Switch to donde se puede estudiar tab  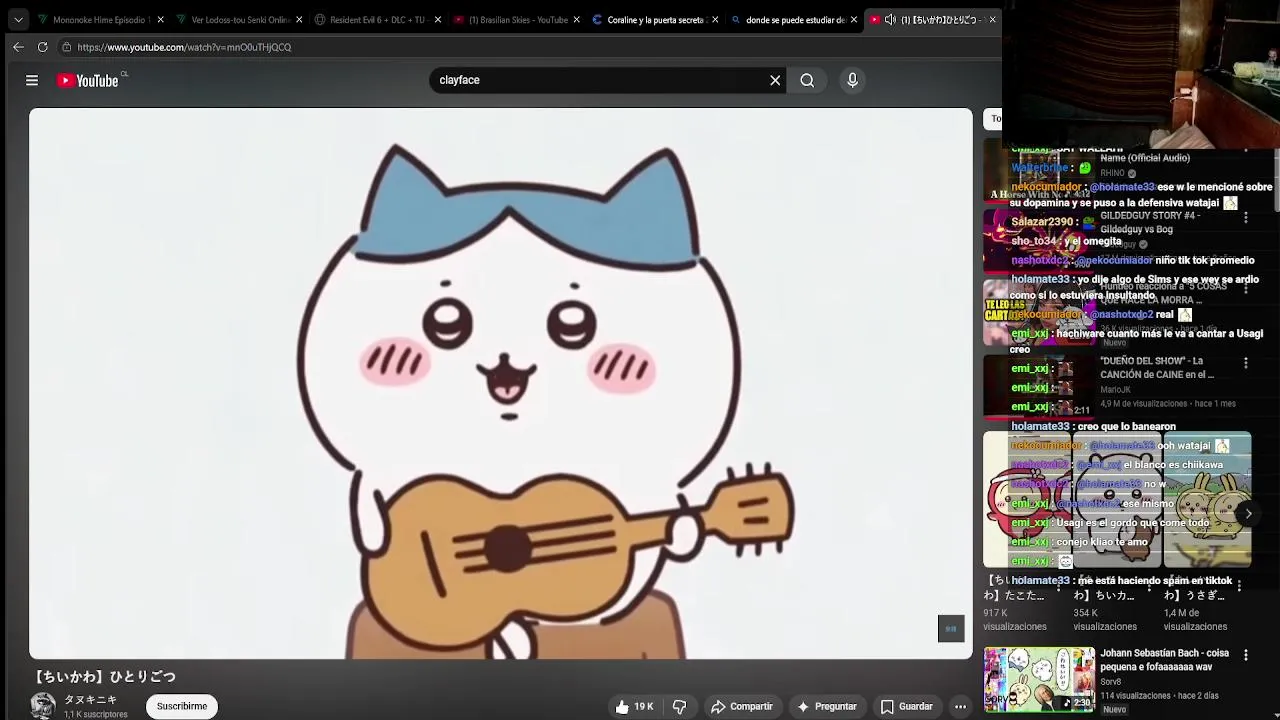pyautogui.click(x=793, y=19)
